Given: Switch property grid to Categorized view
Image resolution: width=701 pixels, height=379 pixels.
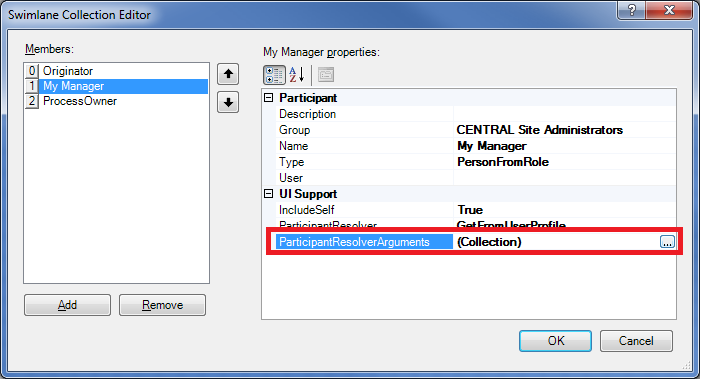Looking at the screenshot, I should point(274,75).
